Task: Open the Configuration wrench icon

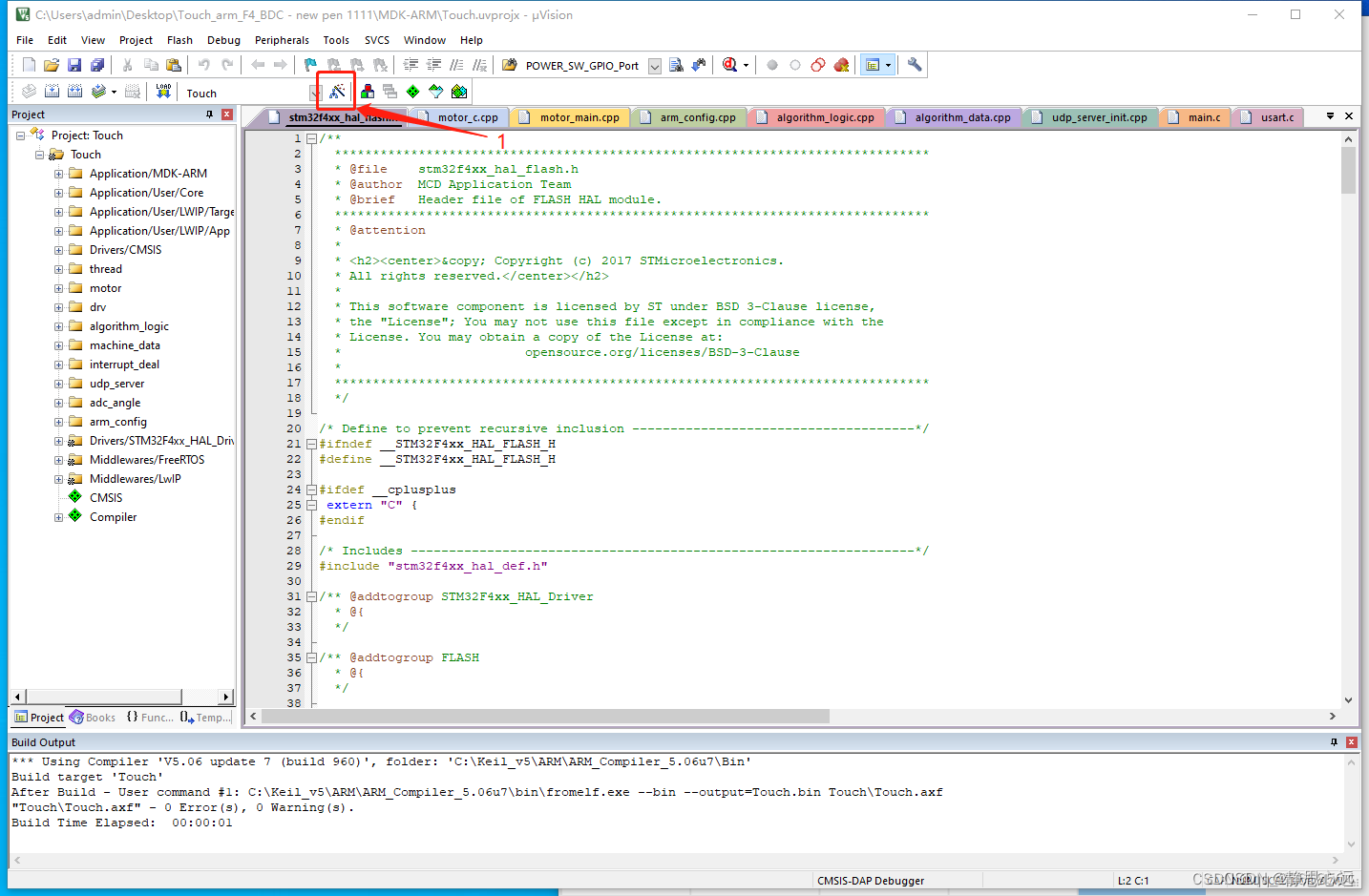Action: [x=915, y=65]
